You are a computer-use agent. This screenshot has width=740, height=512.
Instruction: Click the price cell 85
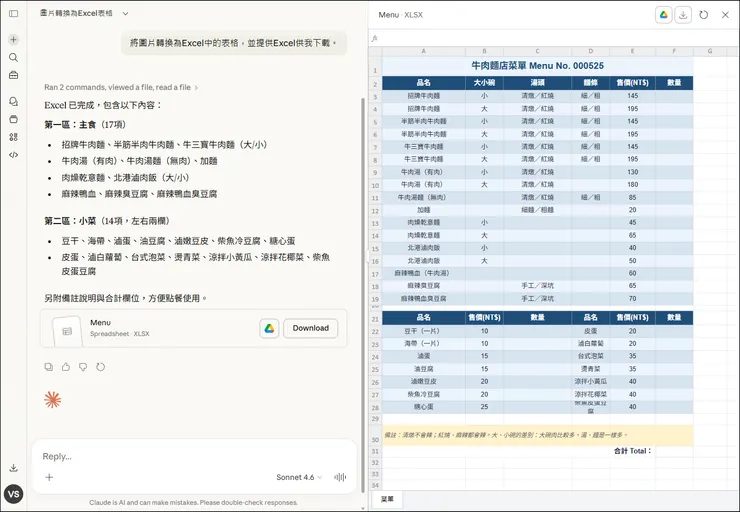point(632,197)
